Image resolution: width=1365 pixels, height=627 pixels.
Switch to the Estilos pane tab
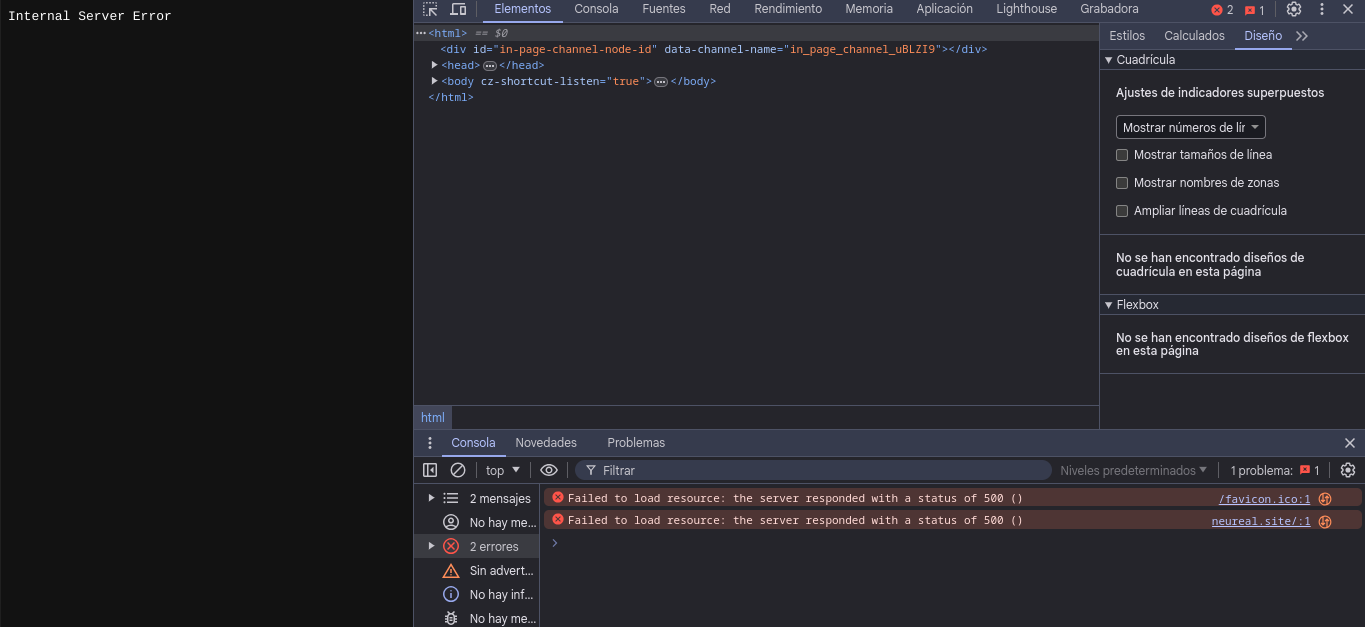(1127, 35)
